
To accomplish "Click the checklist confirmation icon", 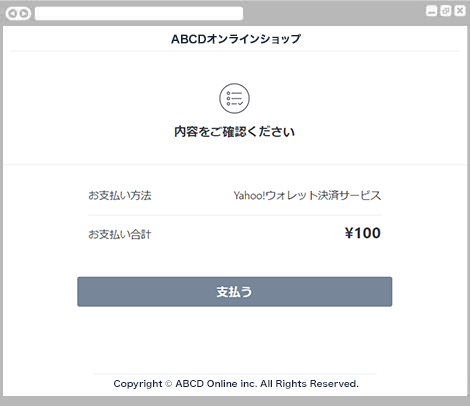I will point(234,98).
